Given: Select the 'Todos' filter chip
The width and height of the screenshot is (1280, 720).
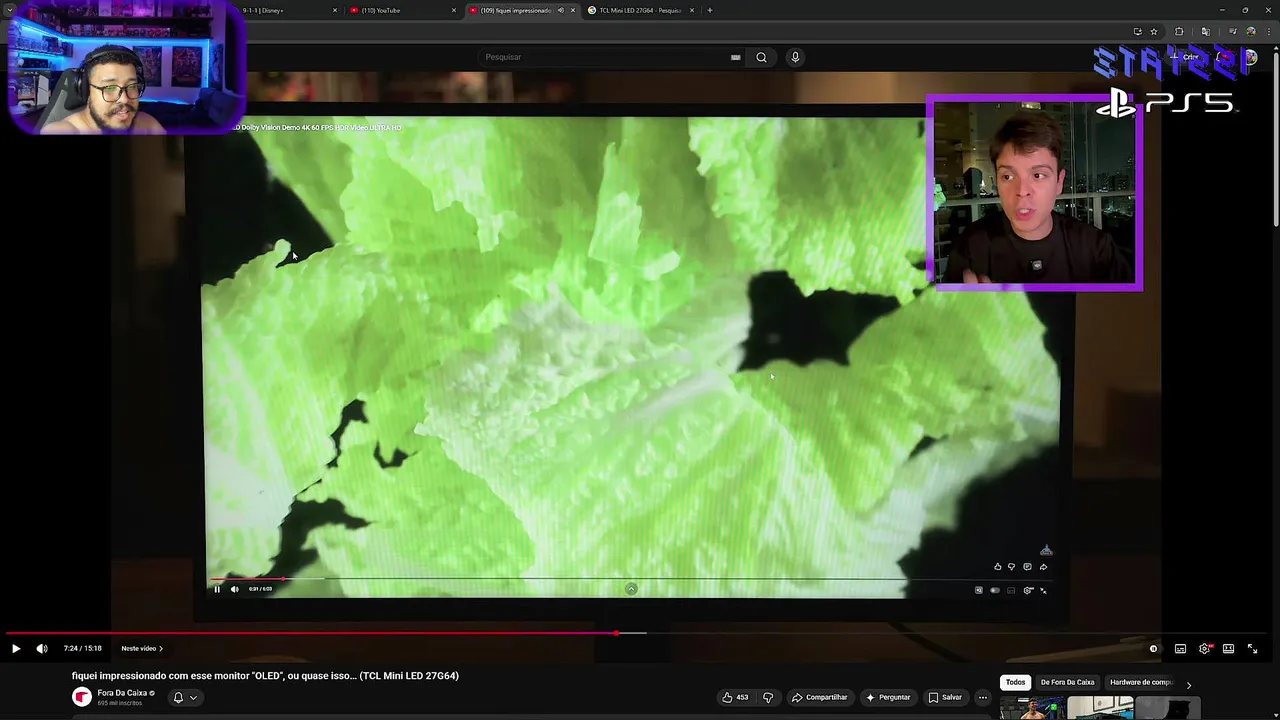Looking at the screenshot, I should tap(1015, 682).
